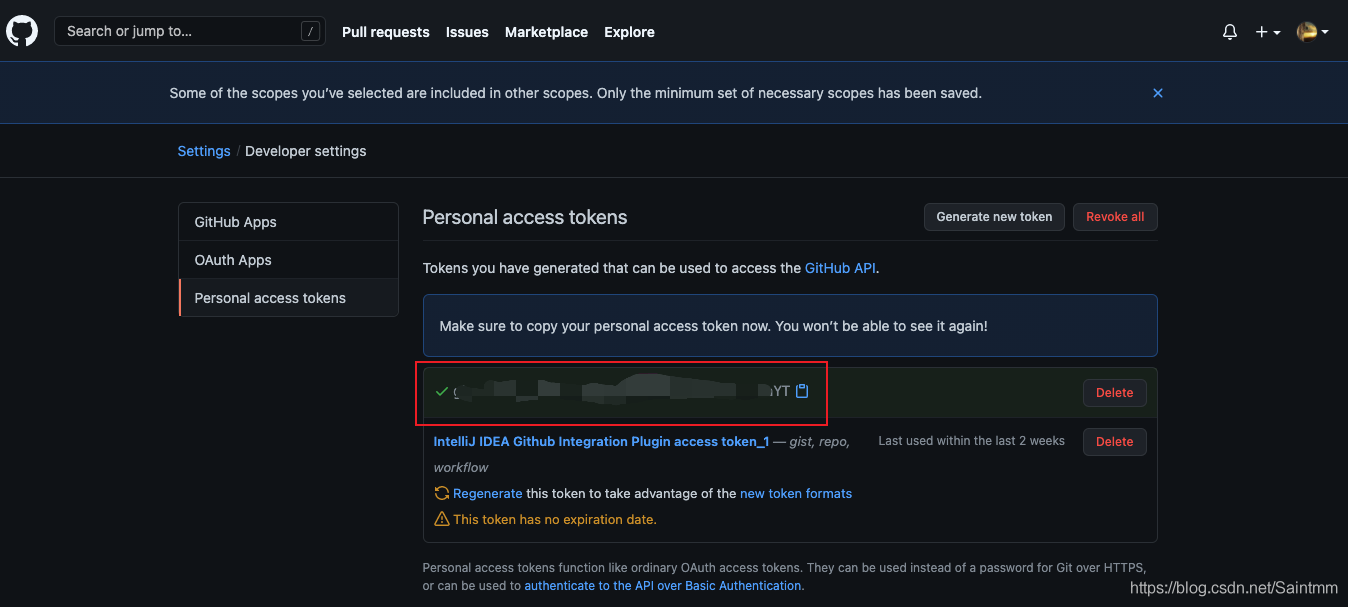Switch to Personal access tokens section

[270, 297]
